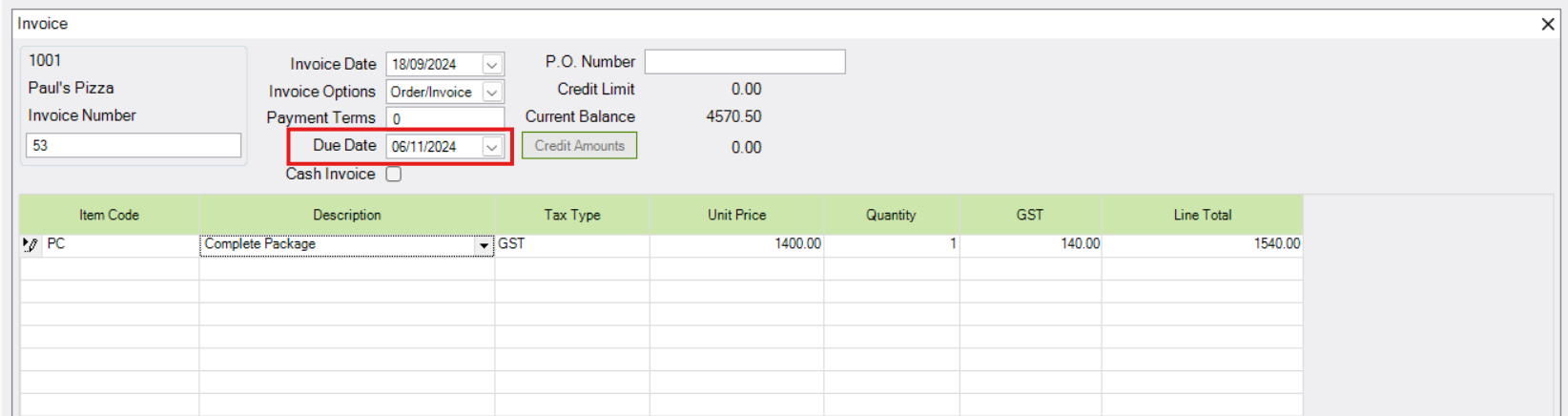Open the Invoice Date calendar dropdown
Image resolution: width=1568 pixels, height=416 pixels.
click(492, 65)
